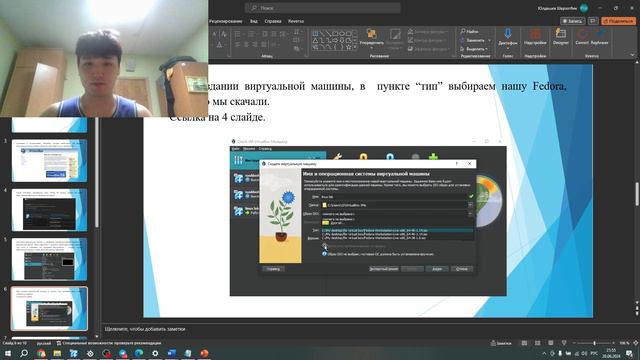Click the notes area to add notes
The height and width of the screenshot is (360, 640).
(367, 329)
